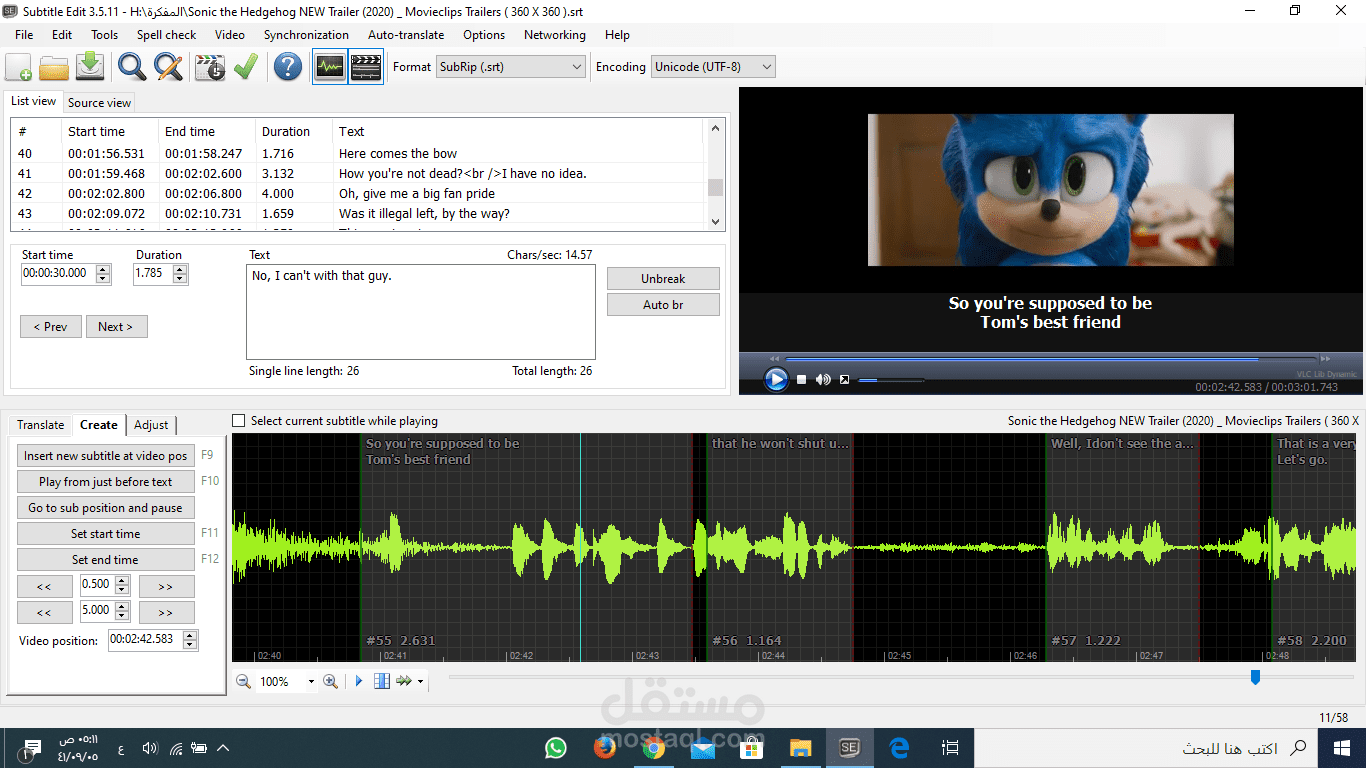Select waveform subtitle block #56
Image resolution: width=1366 pixels, height=768 pixels.
click(x=779, y=547)
